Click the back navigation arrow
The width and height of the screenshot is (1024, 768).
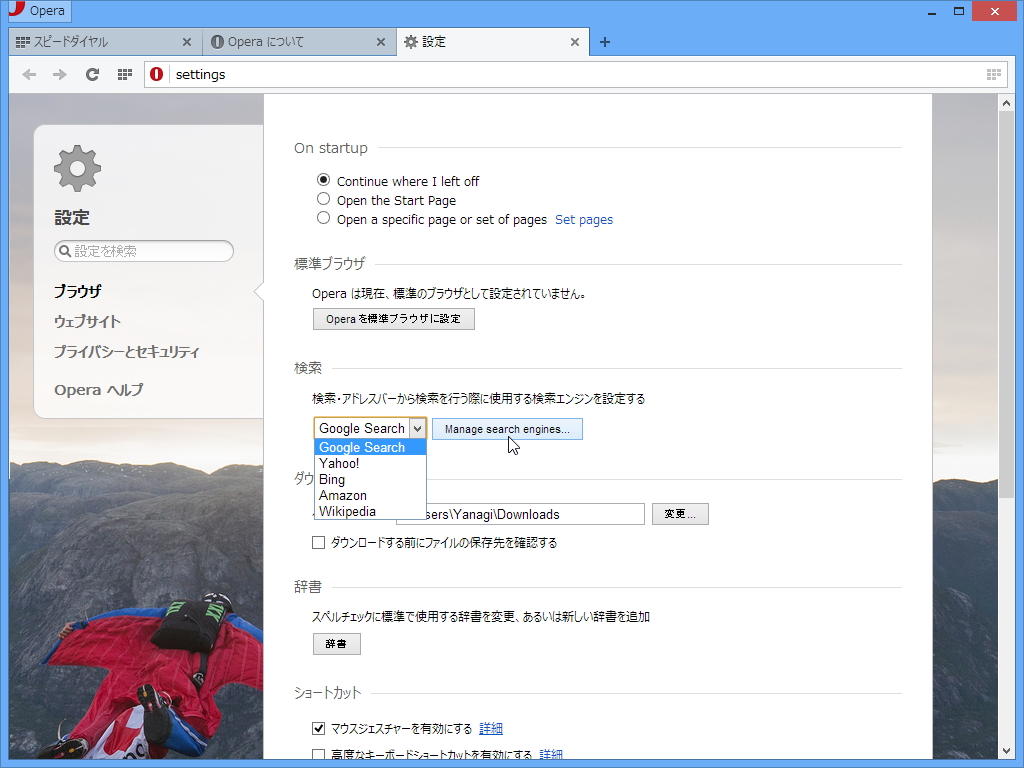click(x=29, y=74)
